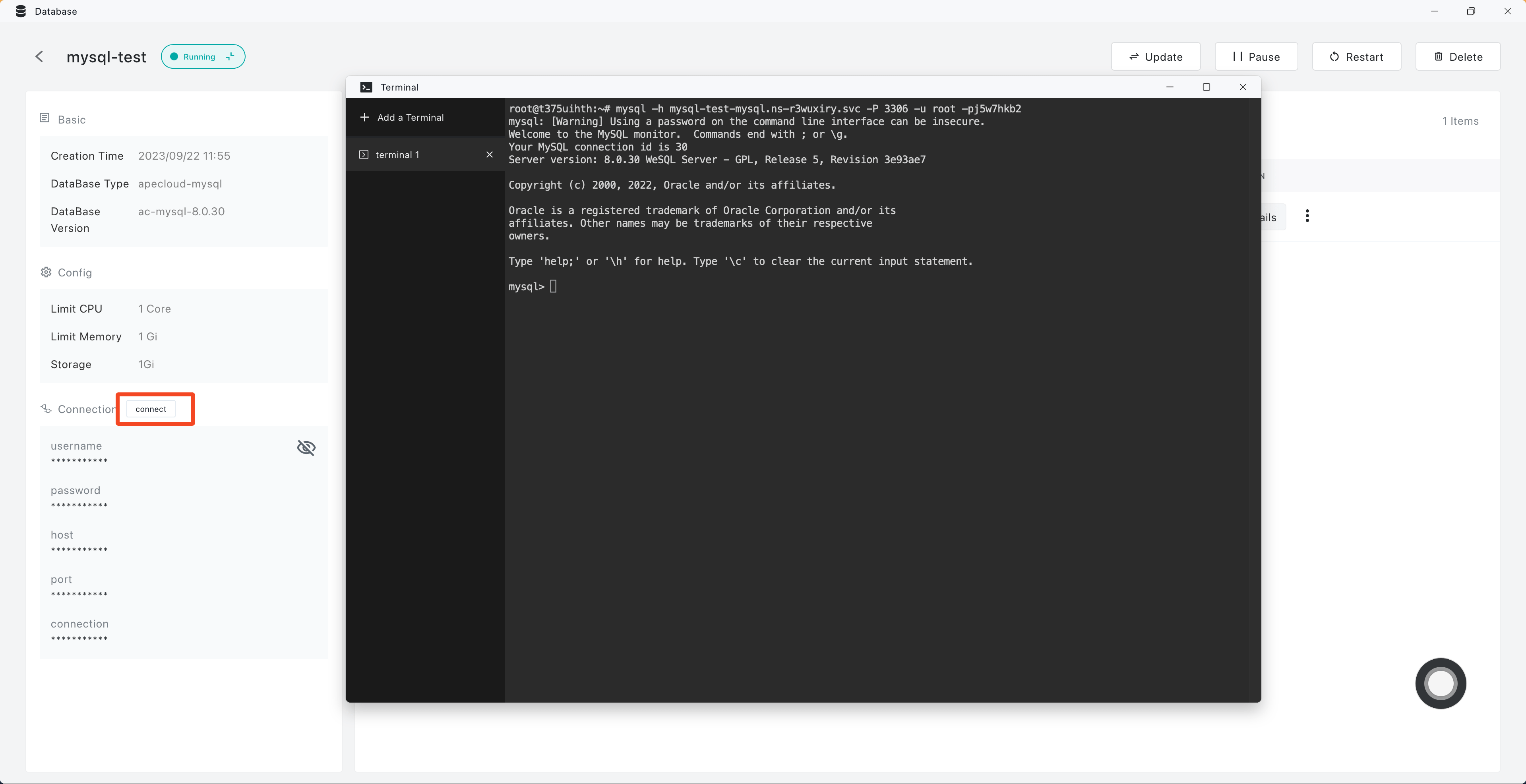1526x784 pixels.
Task: Click the connect button in Connection section
Action: tap(151, 409)
